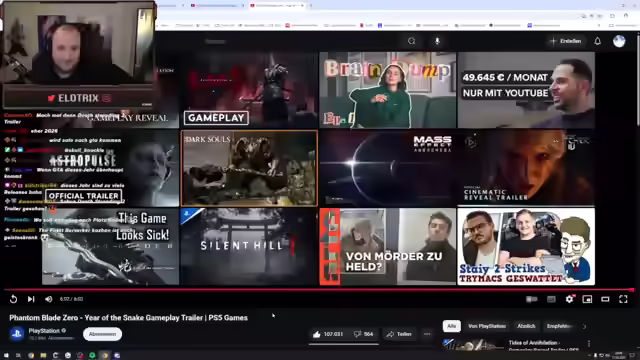Skip to the next video

click(x=31, y=299)
